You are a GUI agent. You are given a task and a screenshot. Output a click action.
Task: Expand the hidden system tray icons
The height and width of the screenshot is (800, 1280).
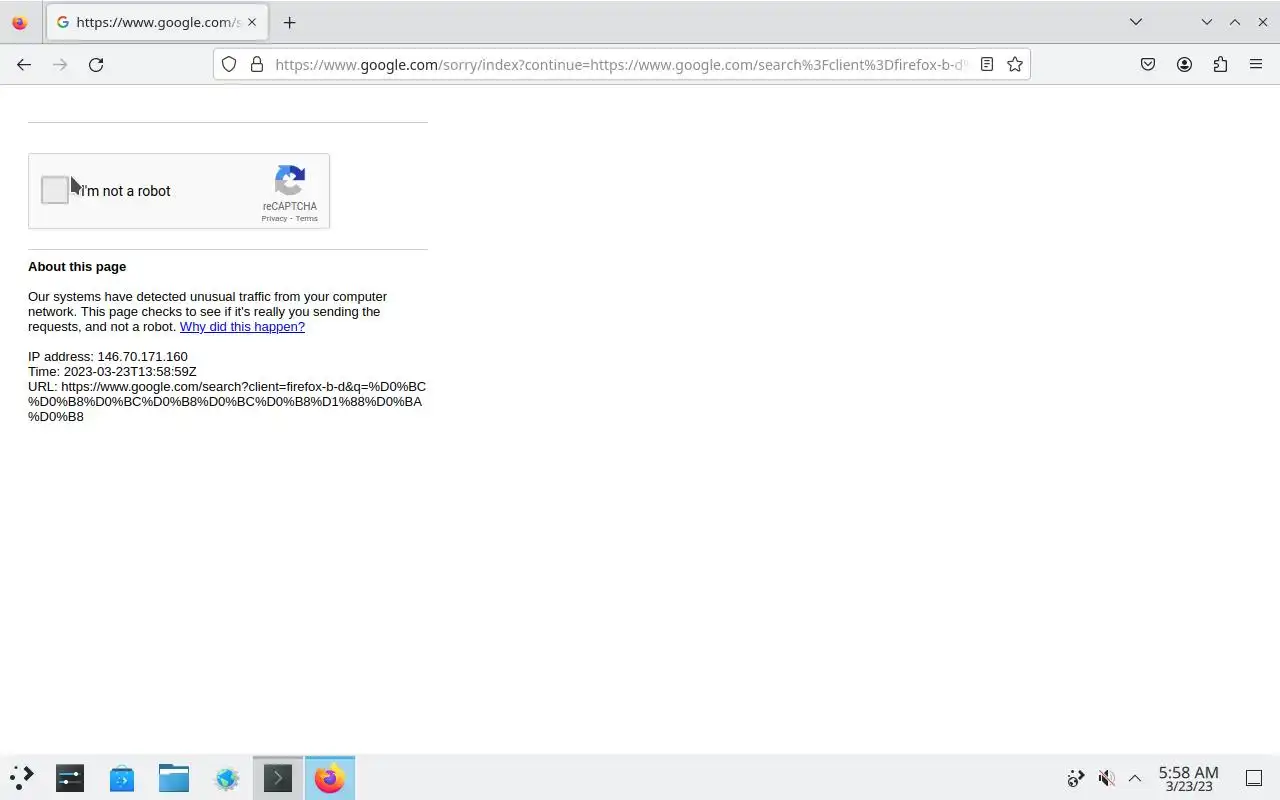pos(1135,778)
